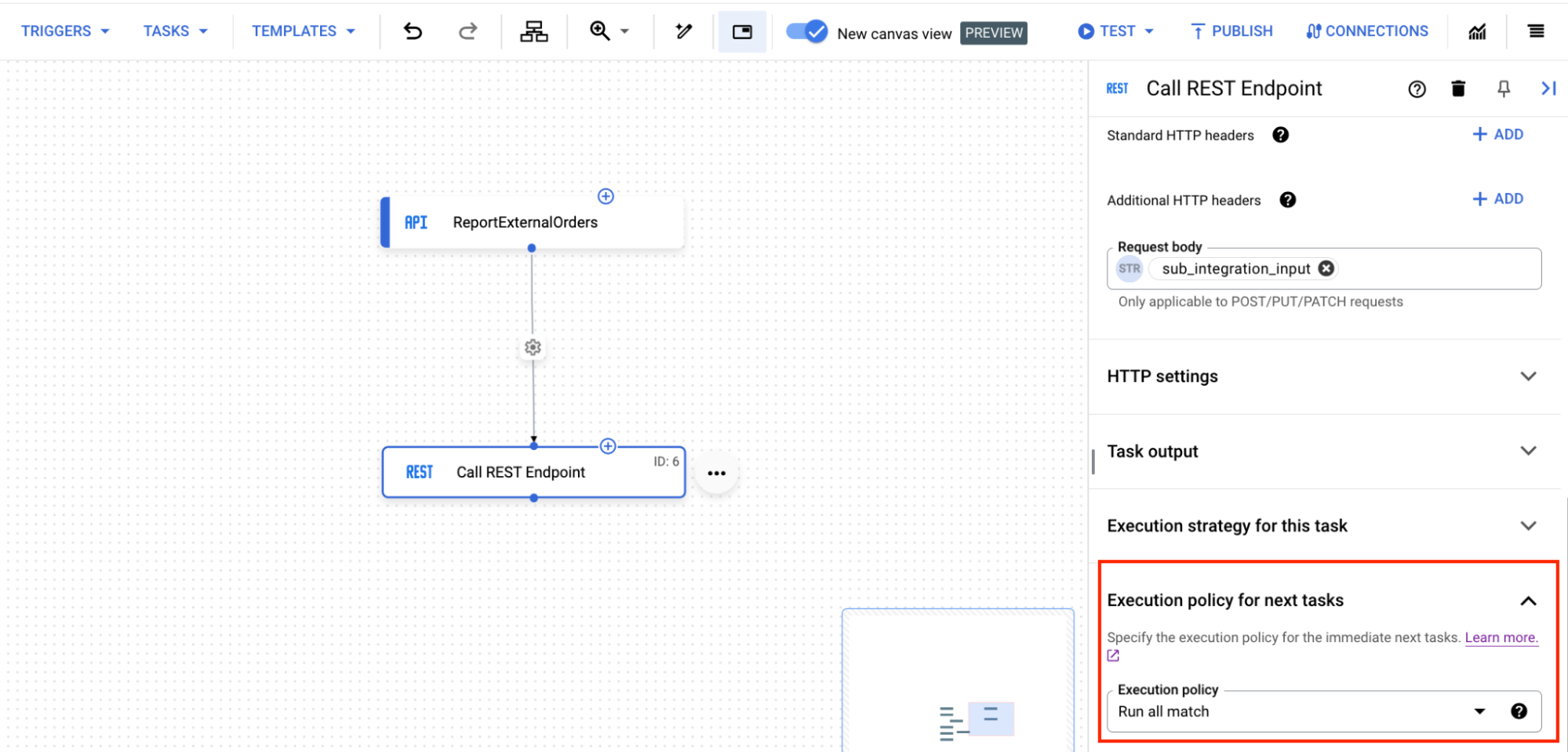Expand the HTTP settings section
This screenshot has width=1568, height=752.
[x=1324, y=376]
